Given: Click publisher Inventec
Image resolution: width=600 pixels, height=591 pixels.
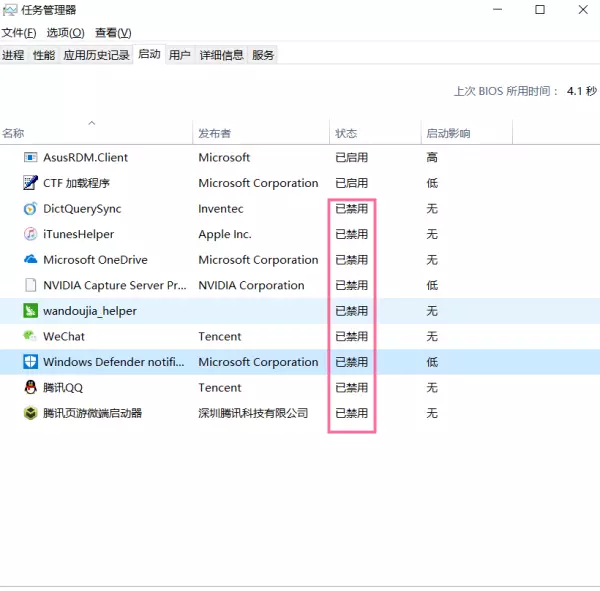Looking at the screenshot, I should [221, 209].
